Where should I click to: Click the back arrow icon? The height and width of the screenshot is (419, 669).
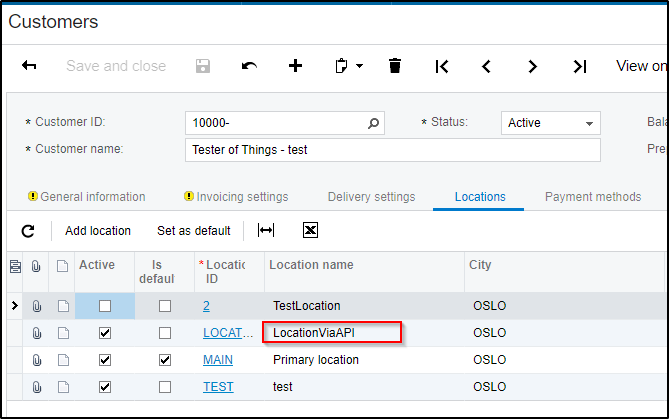click(x=29, y=66)
